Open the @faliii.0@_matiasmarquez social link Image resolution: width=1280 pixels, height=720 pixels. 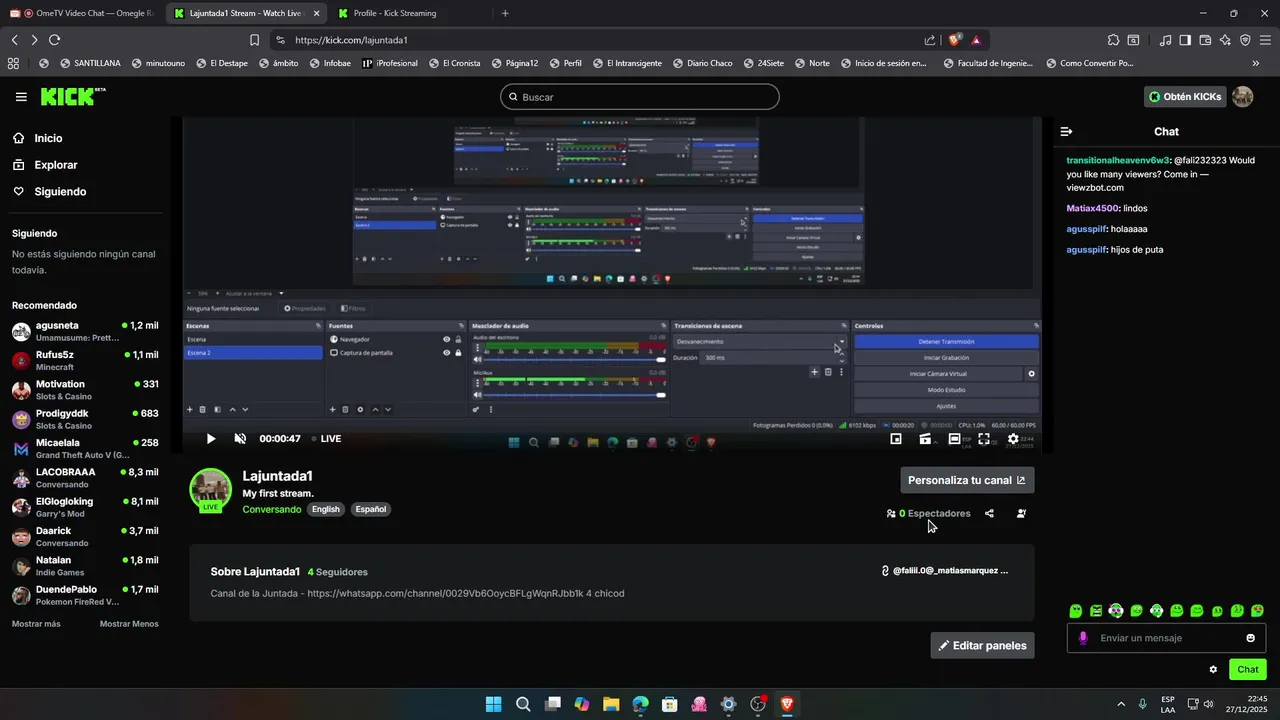pyautogui.click(x=944, y=571)
